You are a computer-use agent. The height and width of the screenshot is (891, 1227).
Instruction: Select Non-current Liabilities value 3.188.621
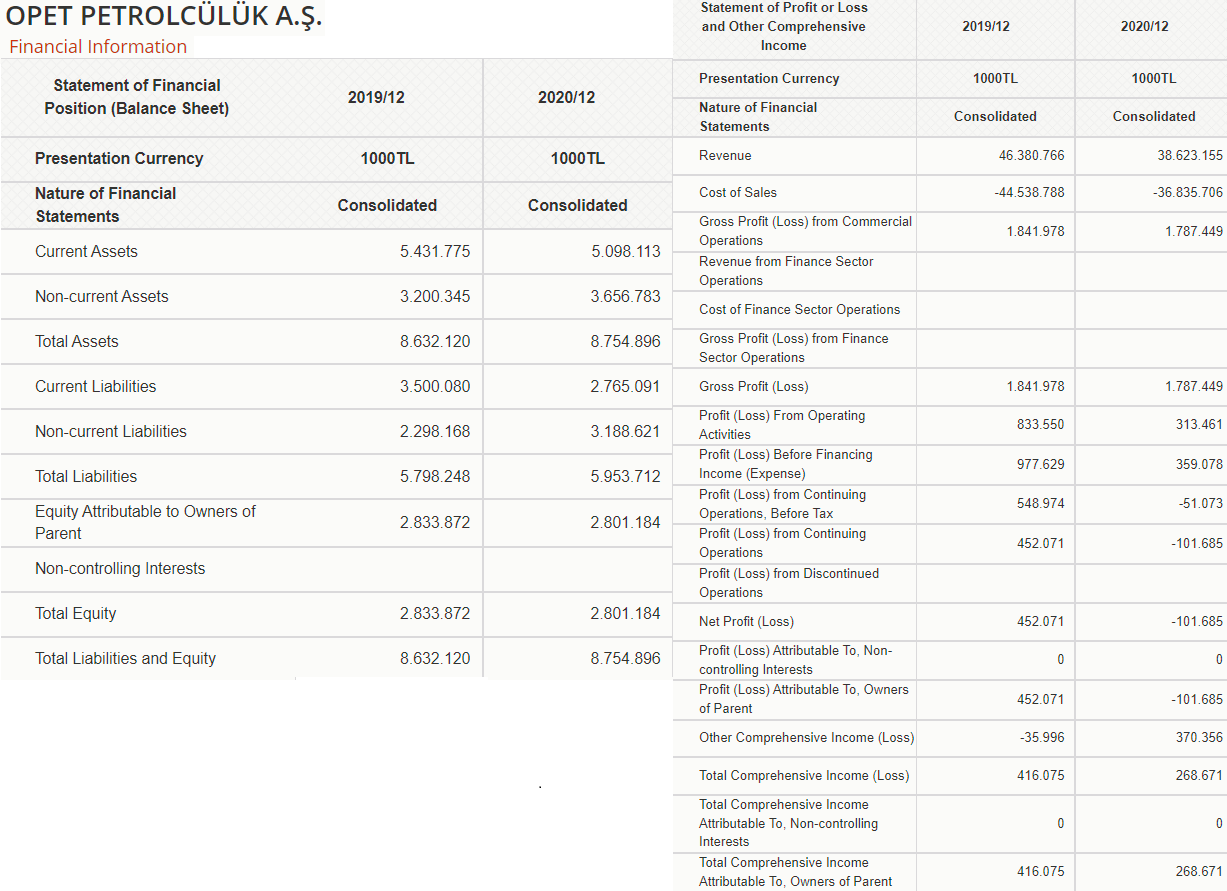point(625,431)
